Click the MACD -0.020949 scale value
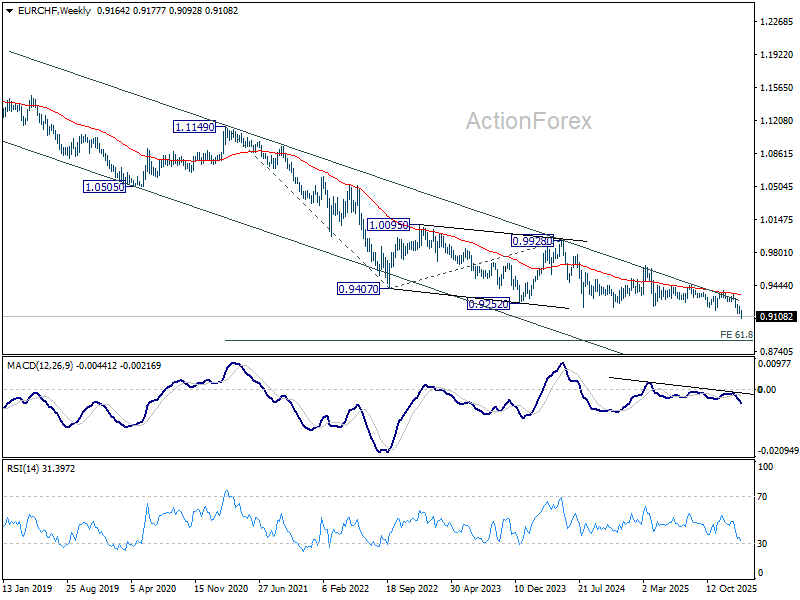 click(x=778, y=451)
